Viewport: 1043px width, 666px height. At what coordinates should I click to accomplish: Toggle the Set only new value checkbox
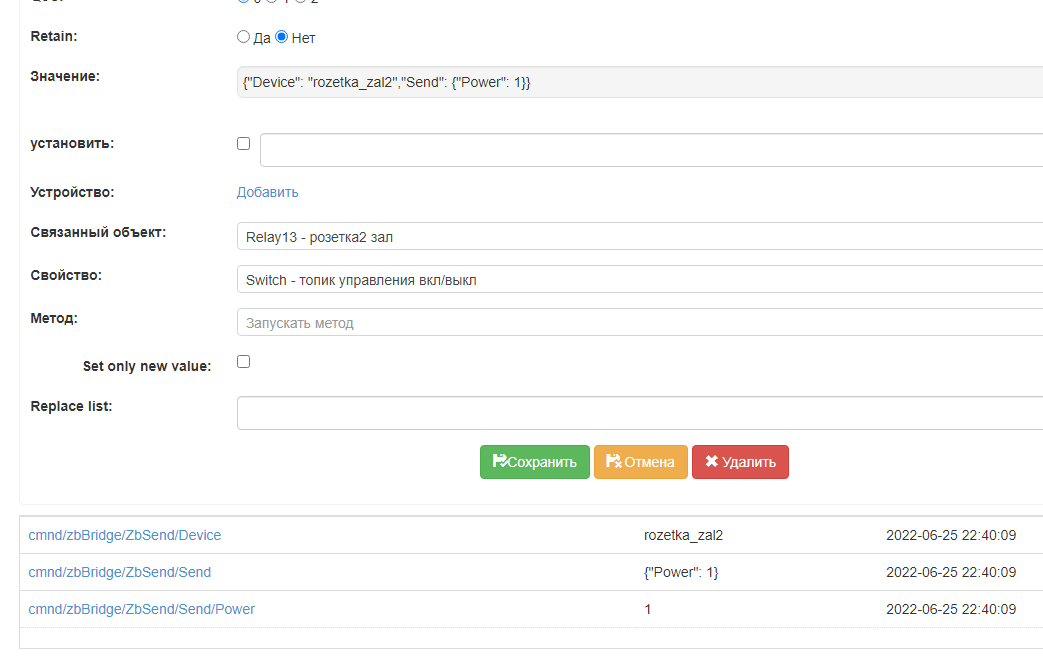pyautogui.click(x=243, y=362)
